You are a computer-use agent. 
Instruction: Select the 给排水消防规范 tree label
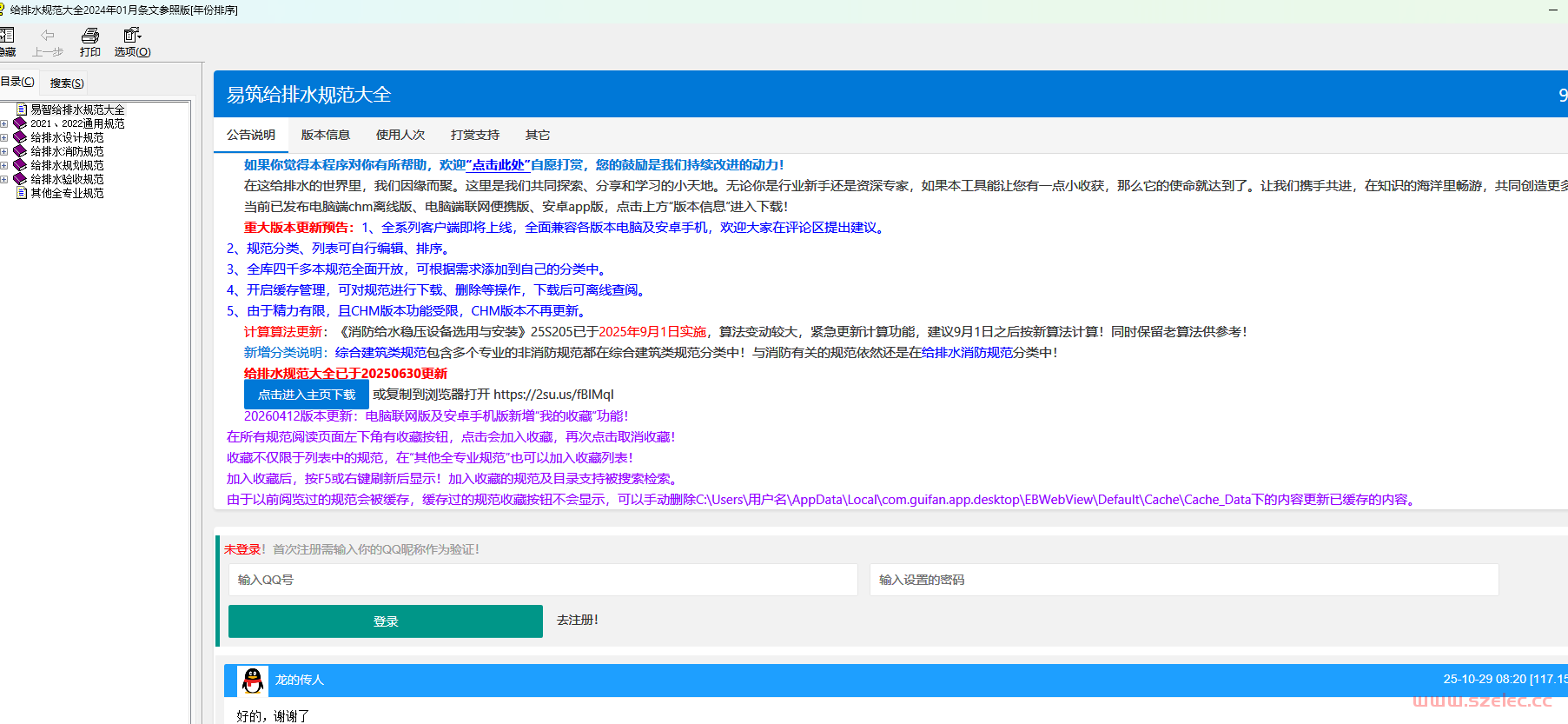(68, 151)
